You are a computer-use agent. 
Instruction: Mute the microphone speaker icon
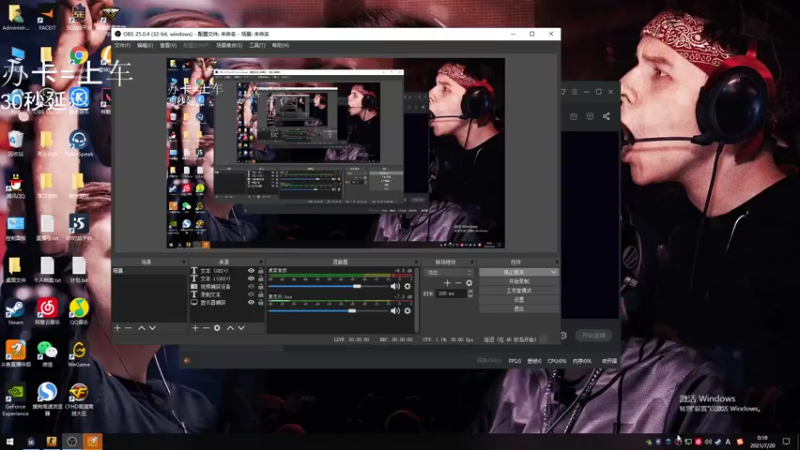point(395,311)
